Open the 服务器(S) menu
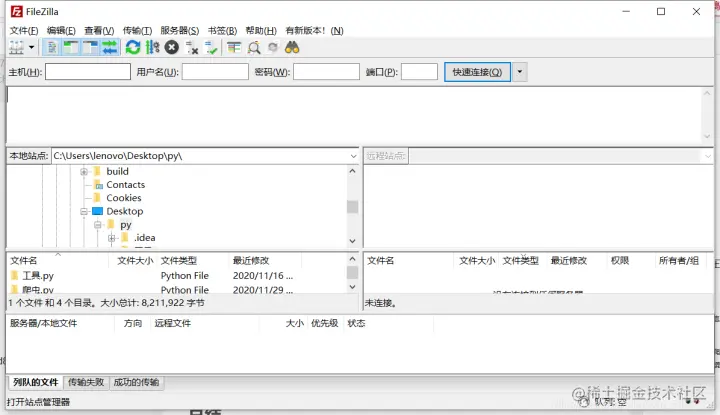The image size is (720, 415). point(180,30)
